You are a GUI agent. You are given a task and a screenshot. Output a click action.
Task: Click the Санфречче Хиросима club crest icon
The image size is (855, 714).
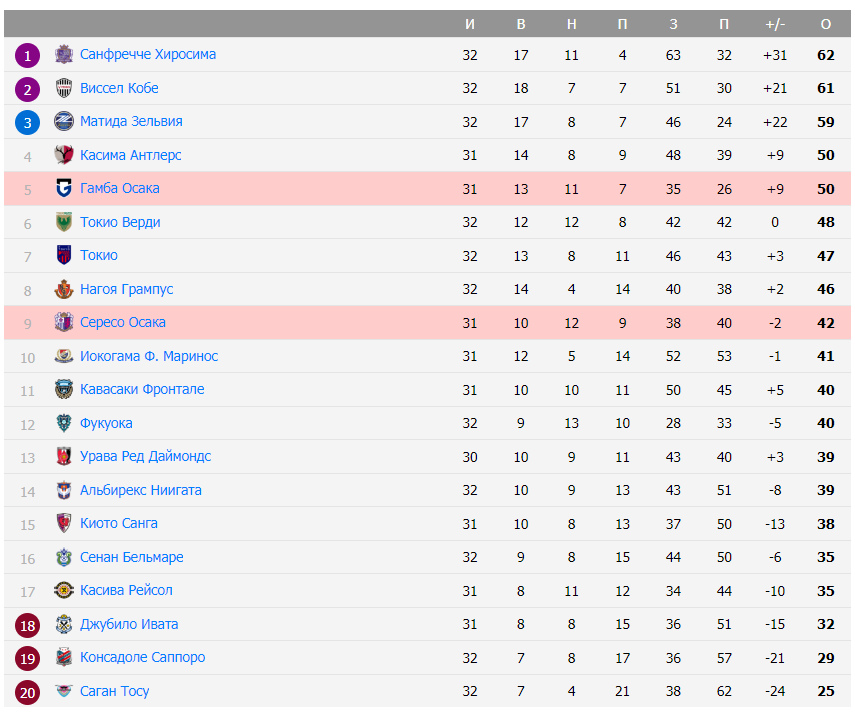coord(64,54)
